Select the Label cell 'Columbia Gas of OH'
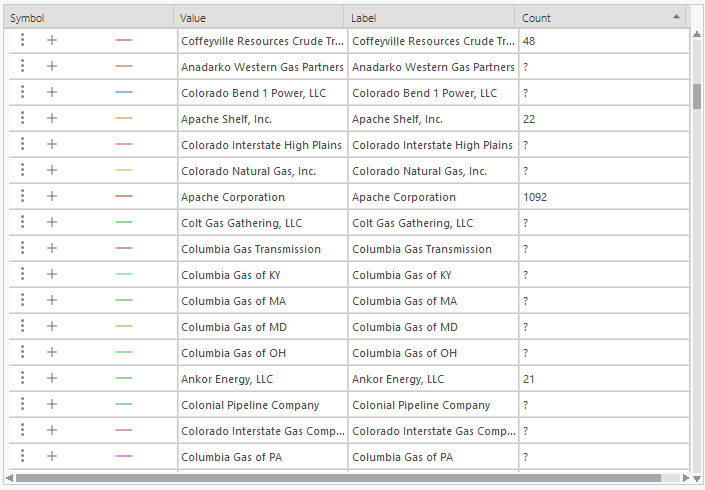Image resolution: width=705 pixels, height=490 pixels. tap(433, 352)
